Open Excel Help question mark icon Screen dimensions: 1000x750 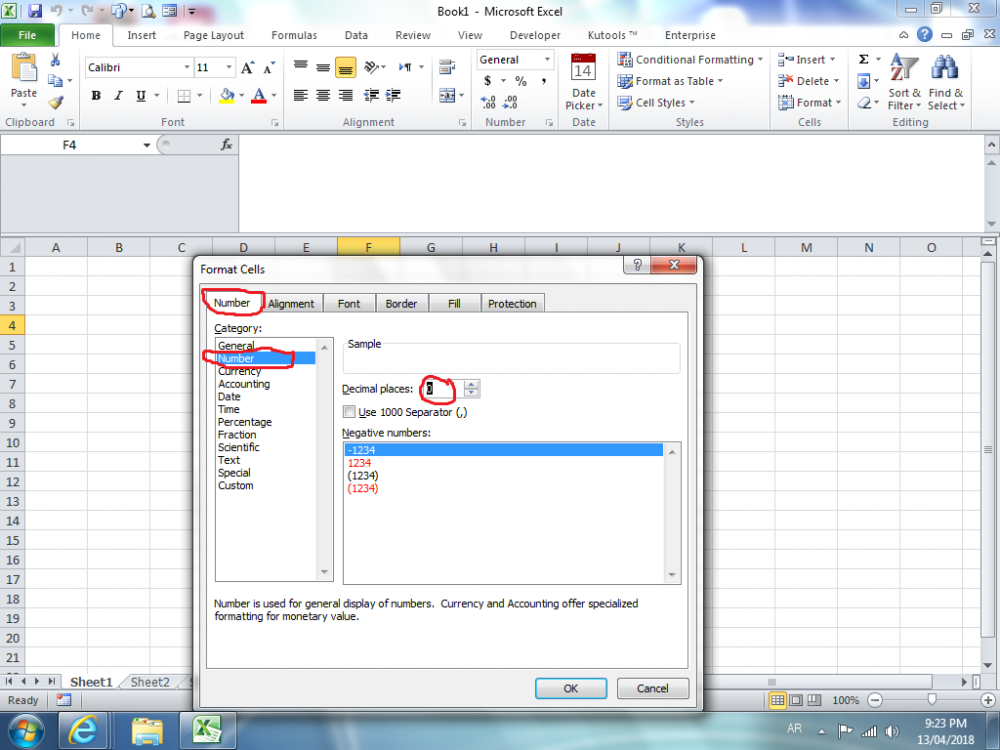[924, 34]
